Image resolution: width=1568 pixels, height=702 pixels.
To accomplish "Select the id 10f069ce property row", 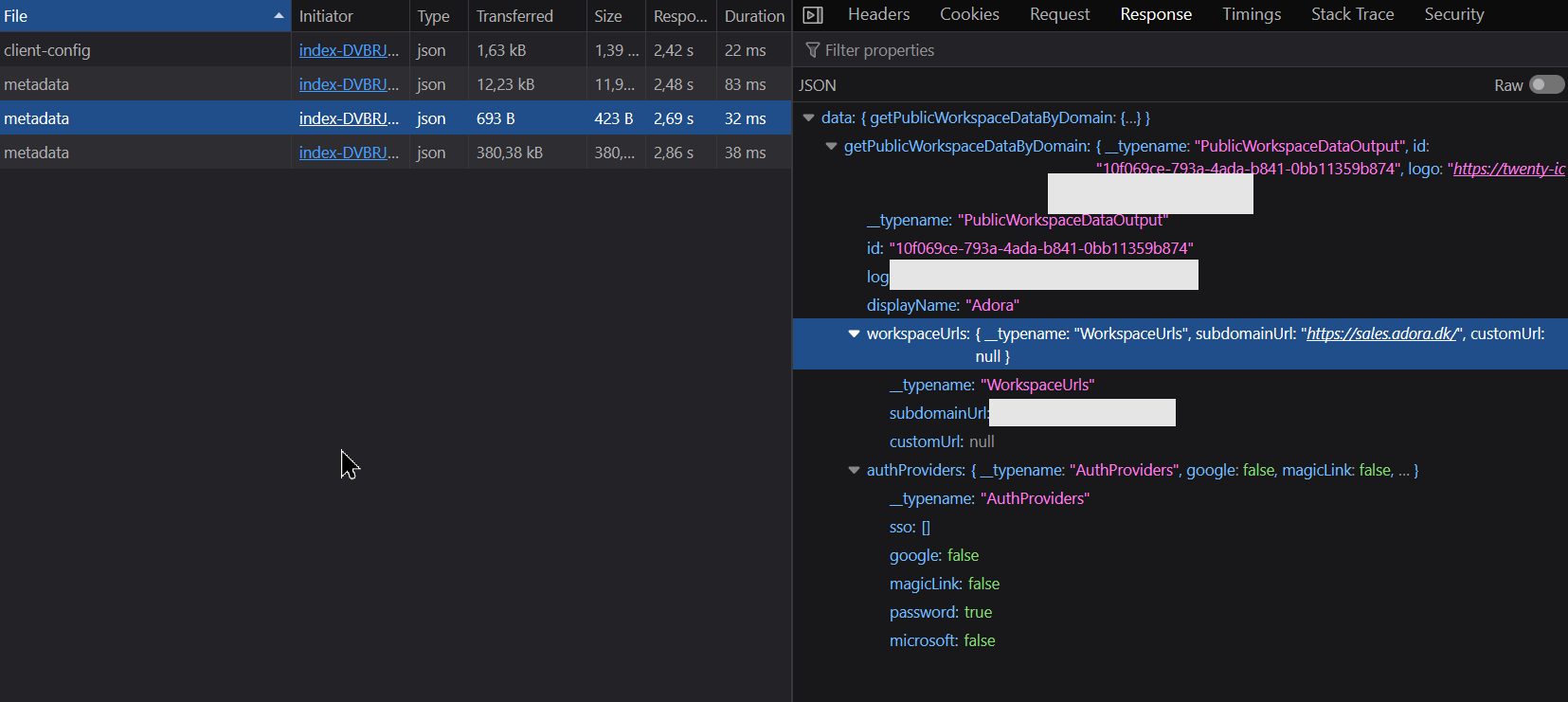I will click(1180, 248).
